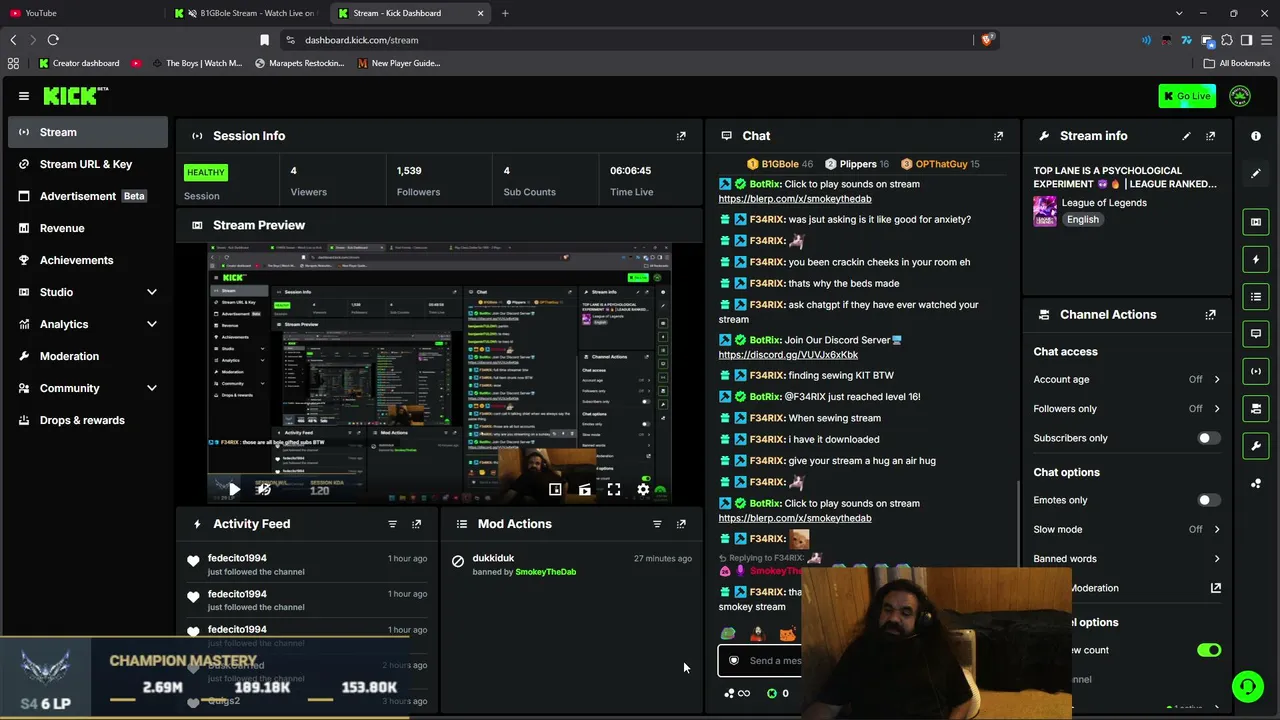The image size is (1280, 720).
Task: Go to the Moderation sidebar page
Action: [x=88, y=356]
